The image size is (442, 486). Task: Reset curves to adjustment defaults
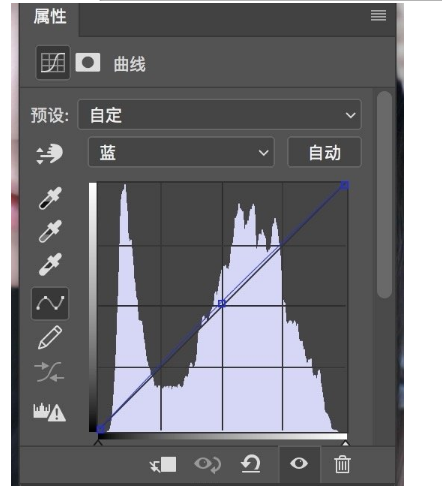251,464
